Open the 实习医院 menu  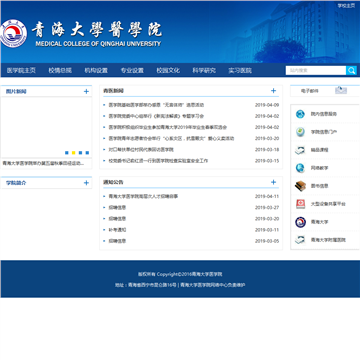(x=240, y=71)
